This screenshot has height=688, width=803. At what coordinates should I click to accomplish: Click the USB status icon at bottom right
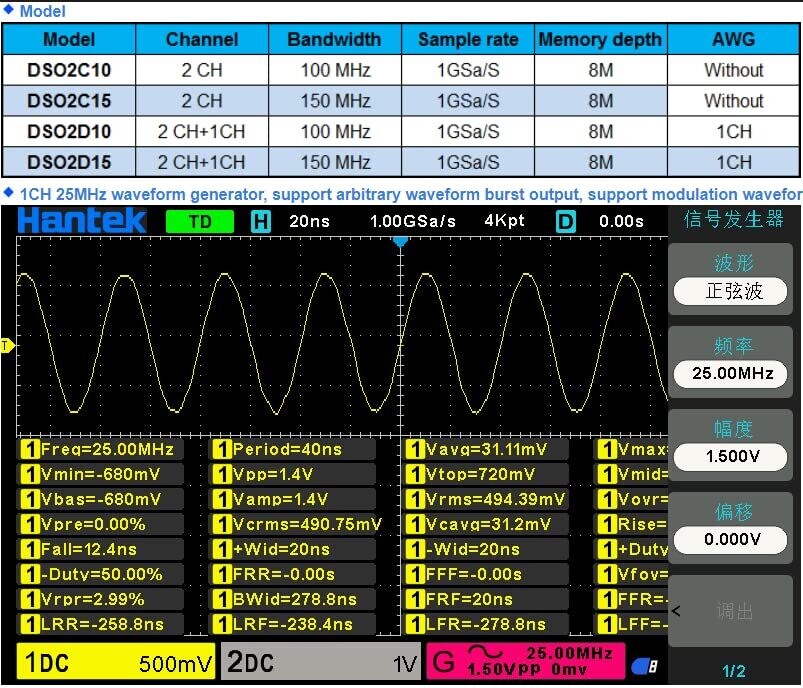click(x=644, y=665)
